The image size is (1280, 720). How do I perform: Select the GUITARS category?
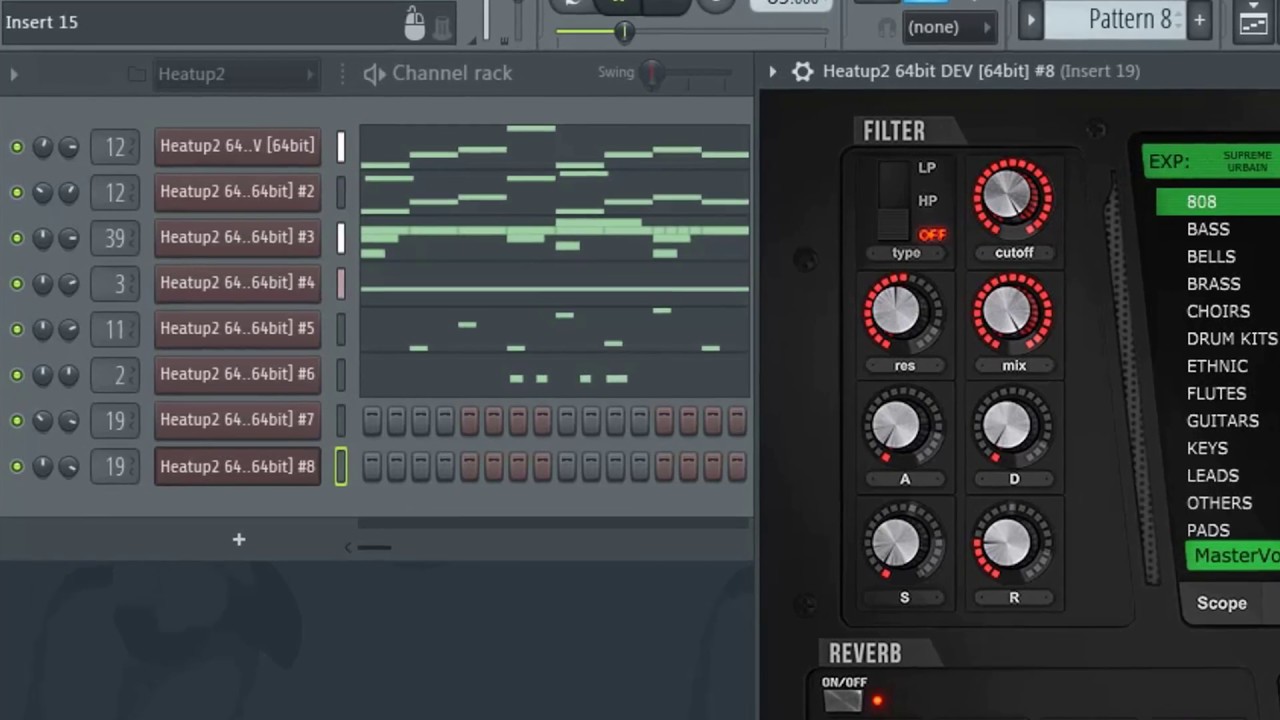pyautogui.click(x=1222, y=421)
